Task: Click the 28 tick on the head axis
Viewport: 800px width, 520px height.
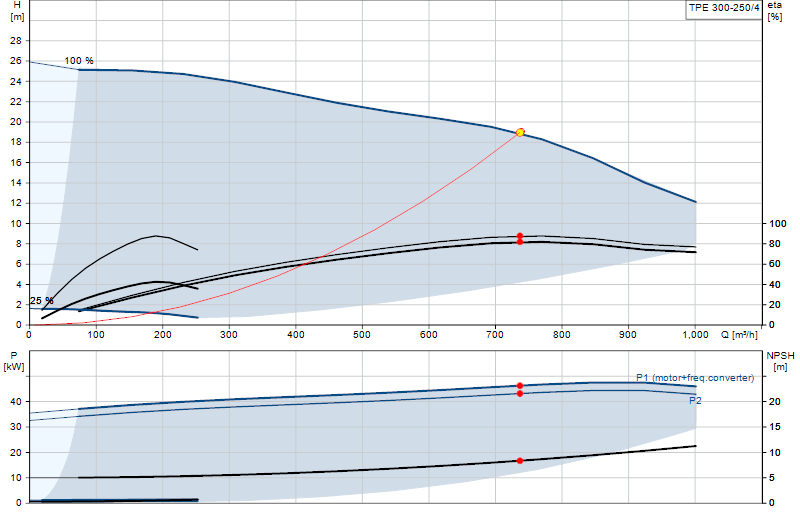Action: (16, 41)
